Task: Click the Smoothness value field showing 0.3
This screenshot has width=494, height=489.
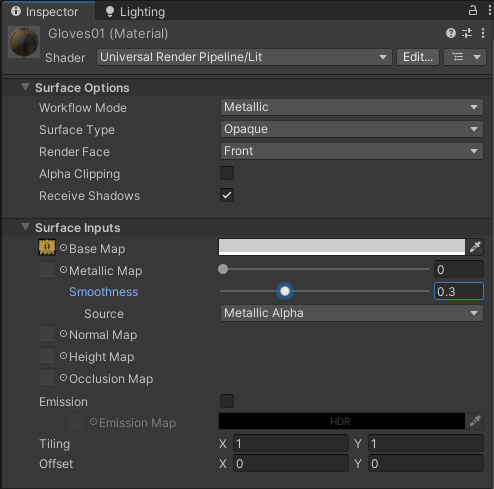Action: coord(459,291)
